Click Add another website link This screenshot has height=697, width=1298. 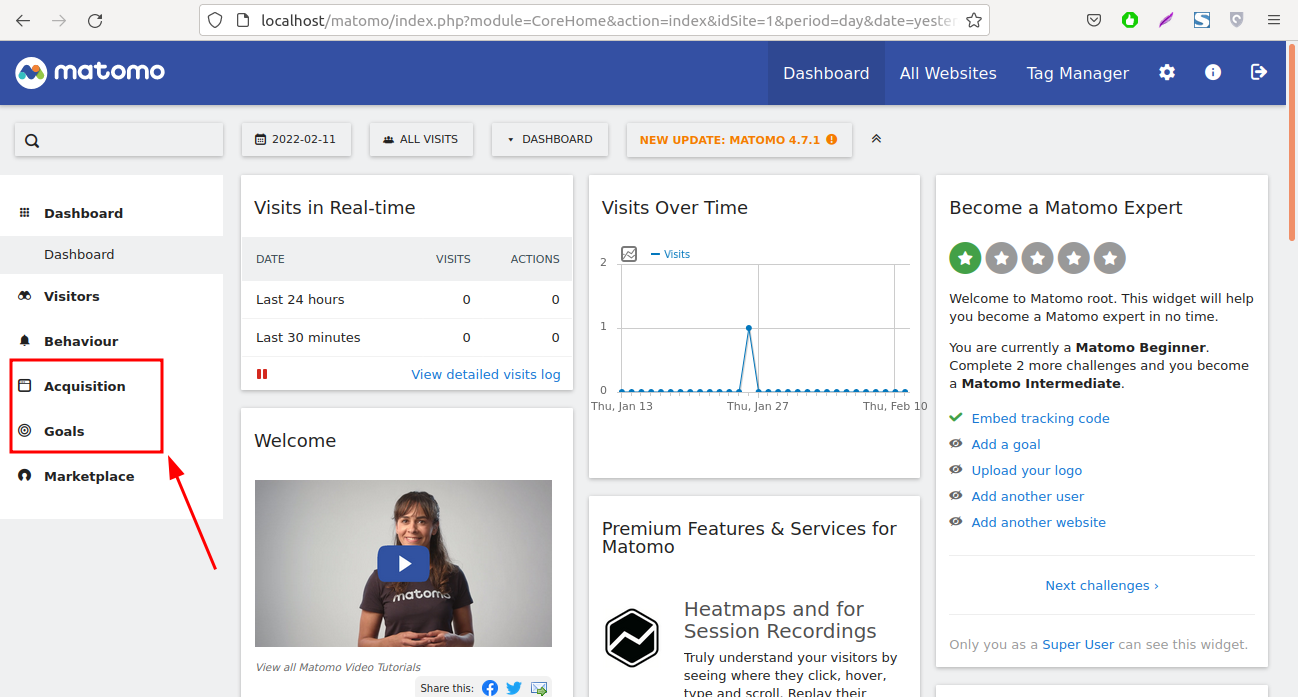[1038, 522]
